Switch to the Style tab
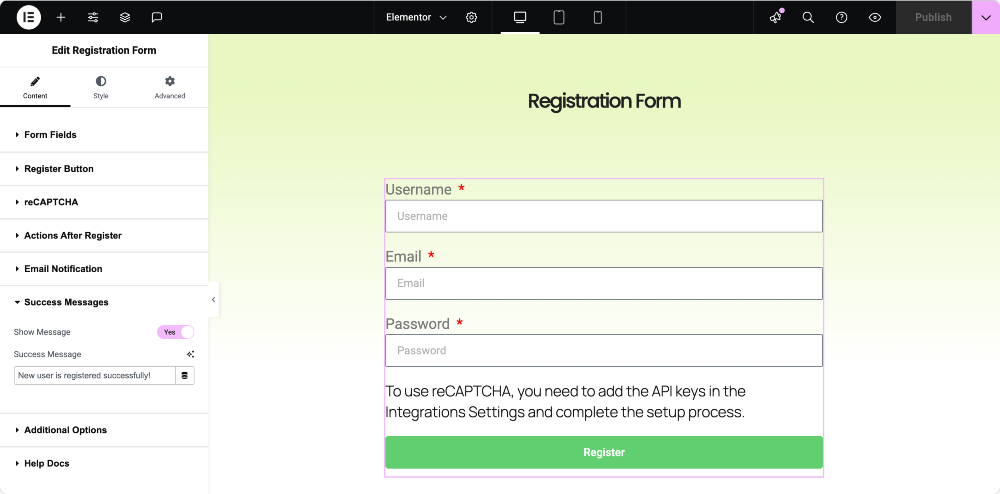 101,87
